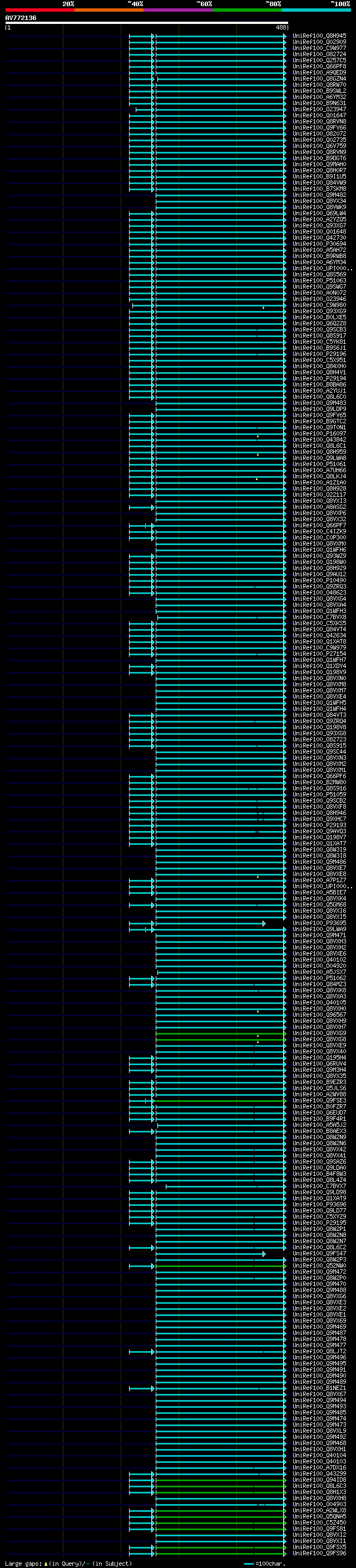Select hit UniRef100_A5AH72
This screenshot has width=356, height=1568.
tap(319, 250)
